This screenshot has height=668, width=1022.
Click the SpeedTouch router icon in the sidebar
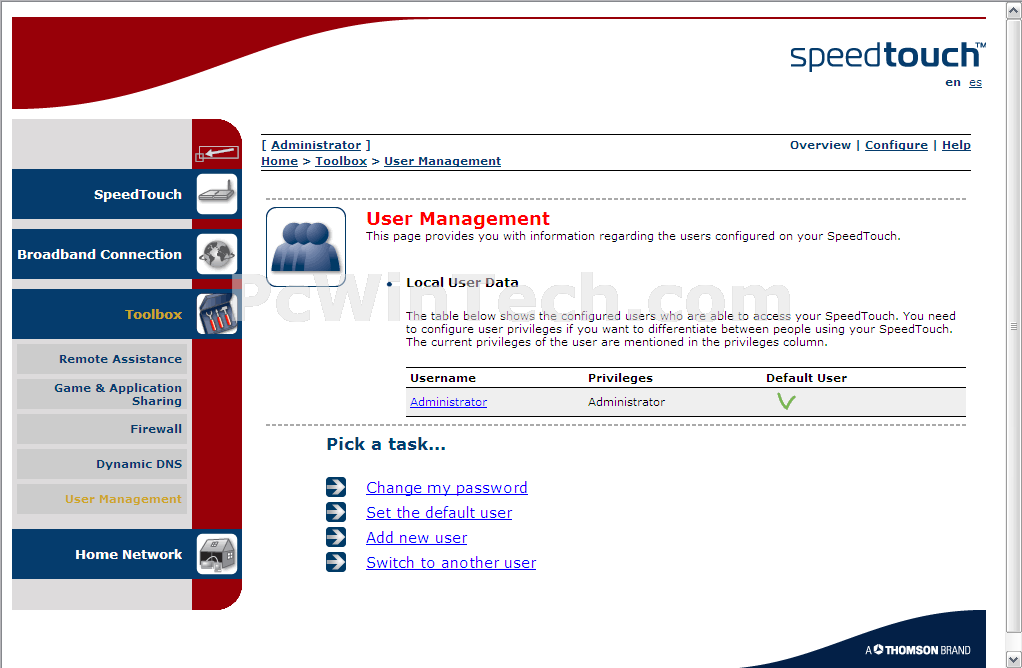click(x=217, y=194)
